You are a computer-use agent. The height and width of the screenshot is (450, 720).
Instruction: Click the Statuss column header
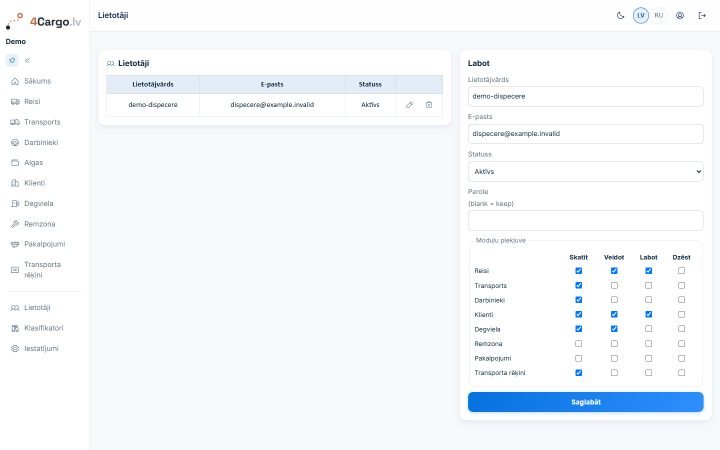click(x=370, y=84)
